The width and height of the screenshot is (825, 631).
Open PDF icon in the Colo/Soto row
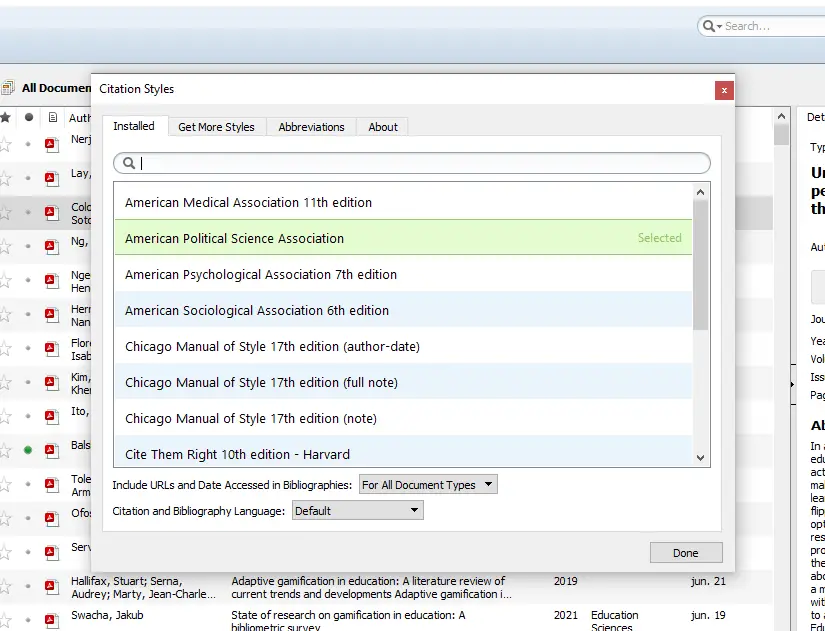pos(51,213)
